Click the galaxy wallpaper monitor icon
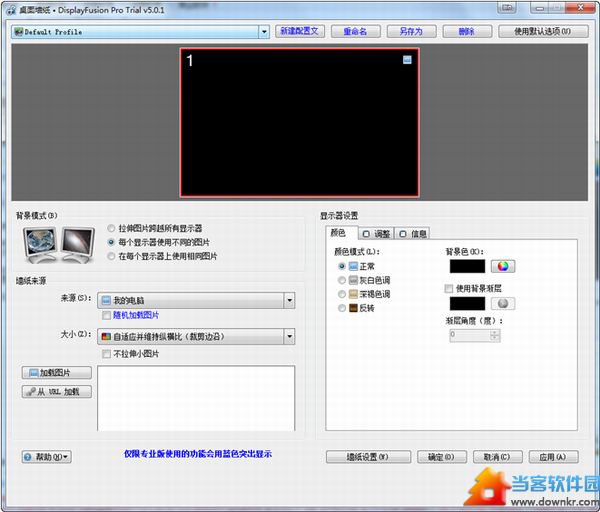 tap(77, 241)
